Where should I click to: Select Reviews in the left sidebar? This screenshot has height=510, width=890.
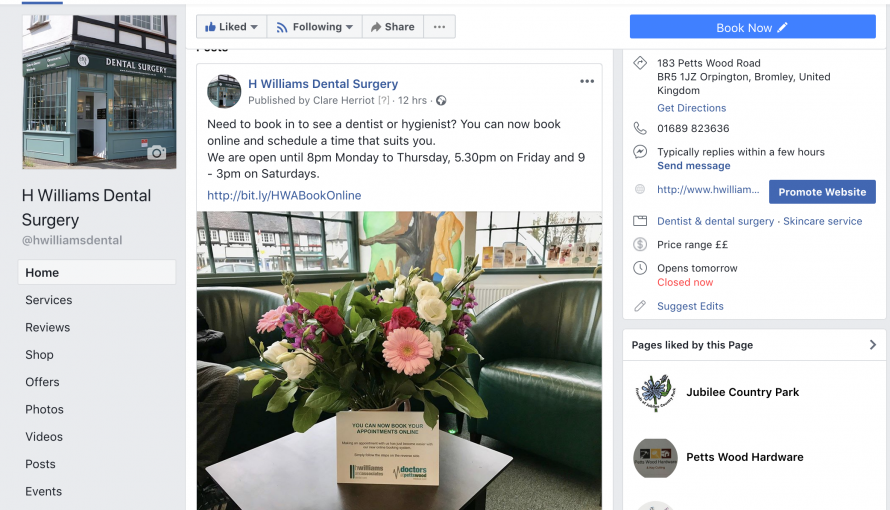coord(48,327)
